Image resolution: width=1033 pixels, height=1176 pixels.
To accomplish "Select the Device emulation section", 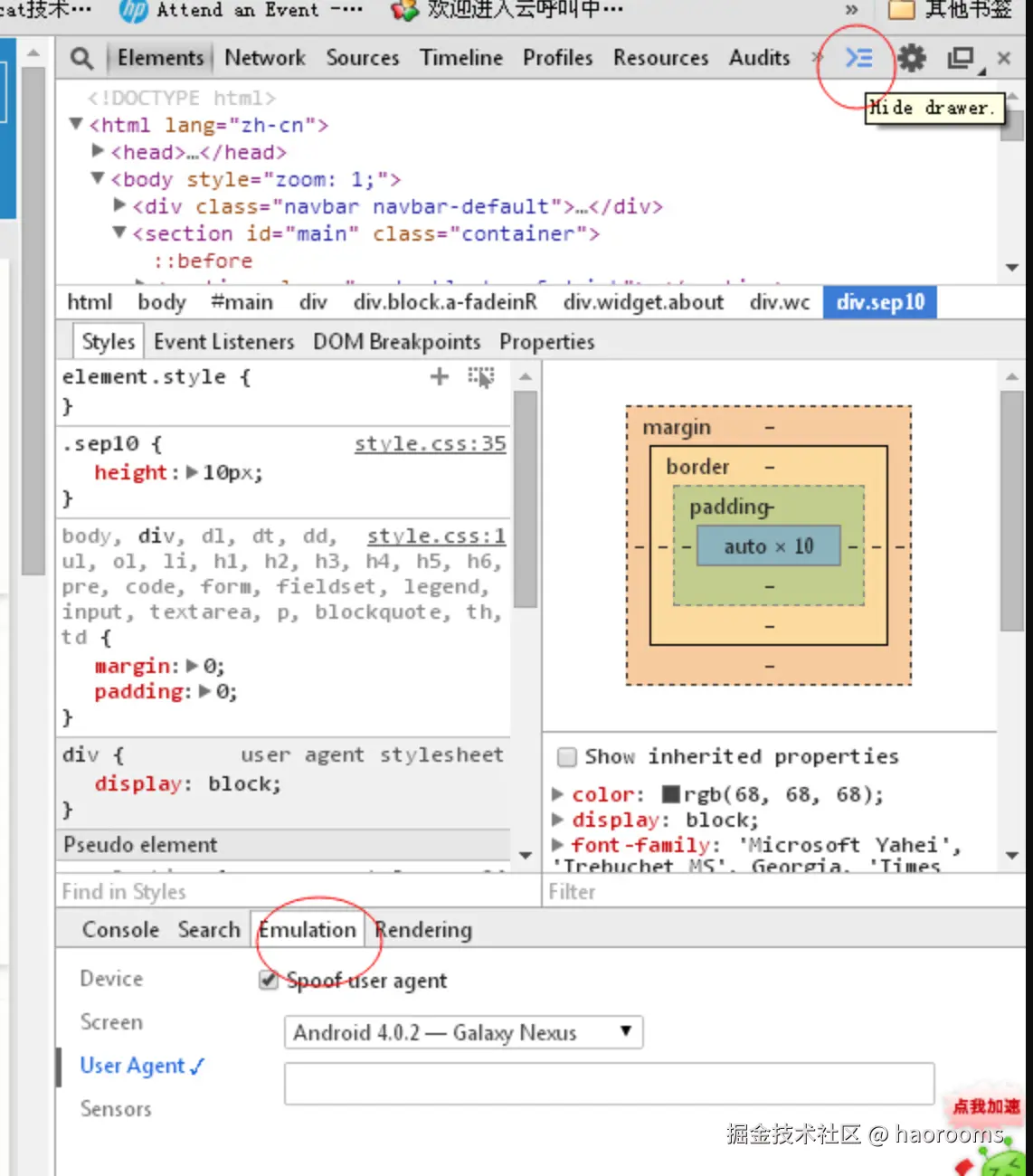I will tap(111, 979).
